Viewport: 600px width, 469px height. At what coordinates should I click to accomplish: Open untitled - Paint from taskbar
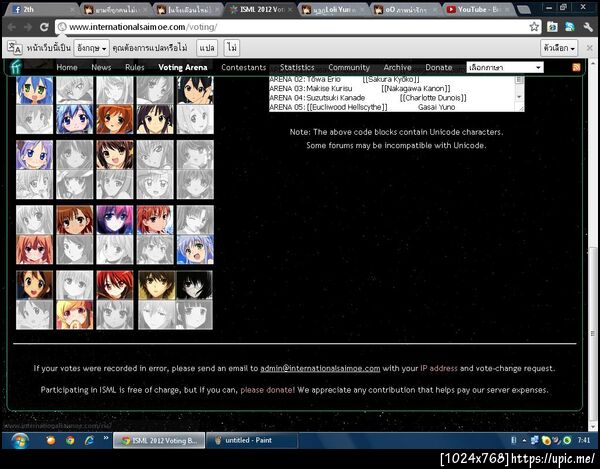click(x=252, y=440)
